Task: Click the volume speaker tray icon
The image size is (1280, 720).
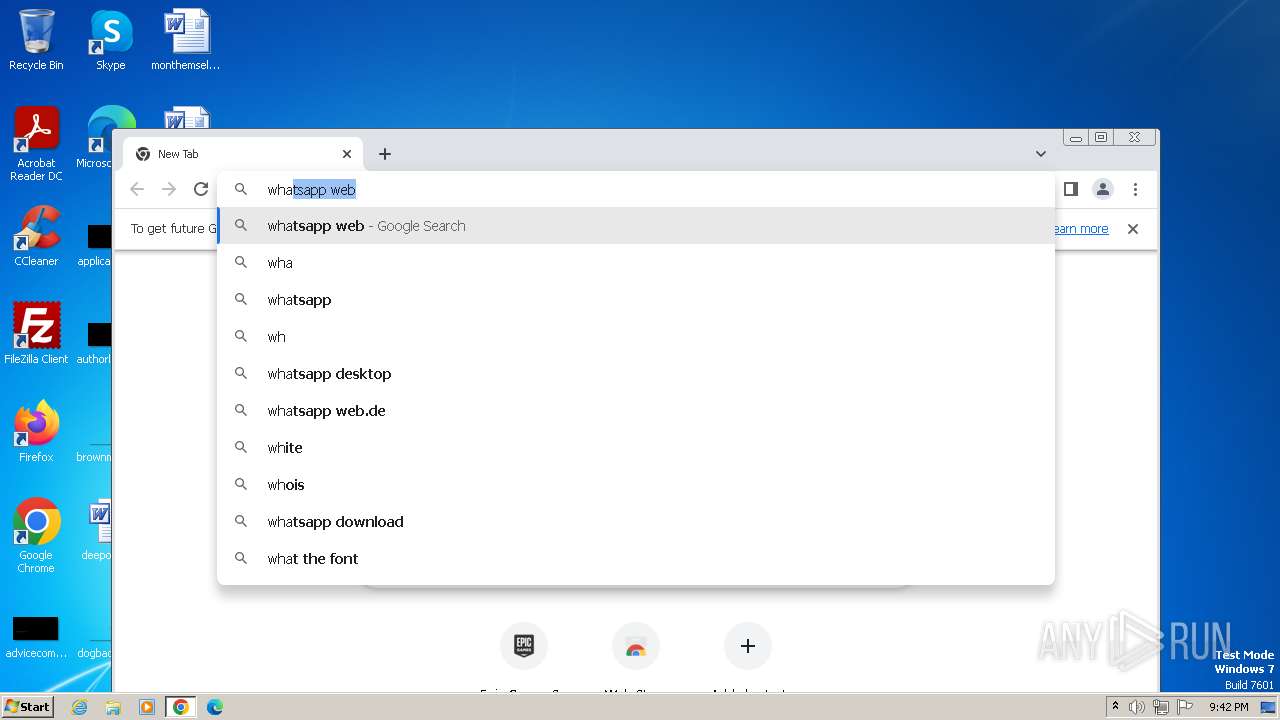Action: (x=1137, y=707)
